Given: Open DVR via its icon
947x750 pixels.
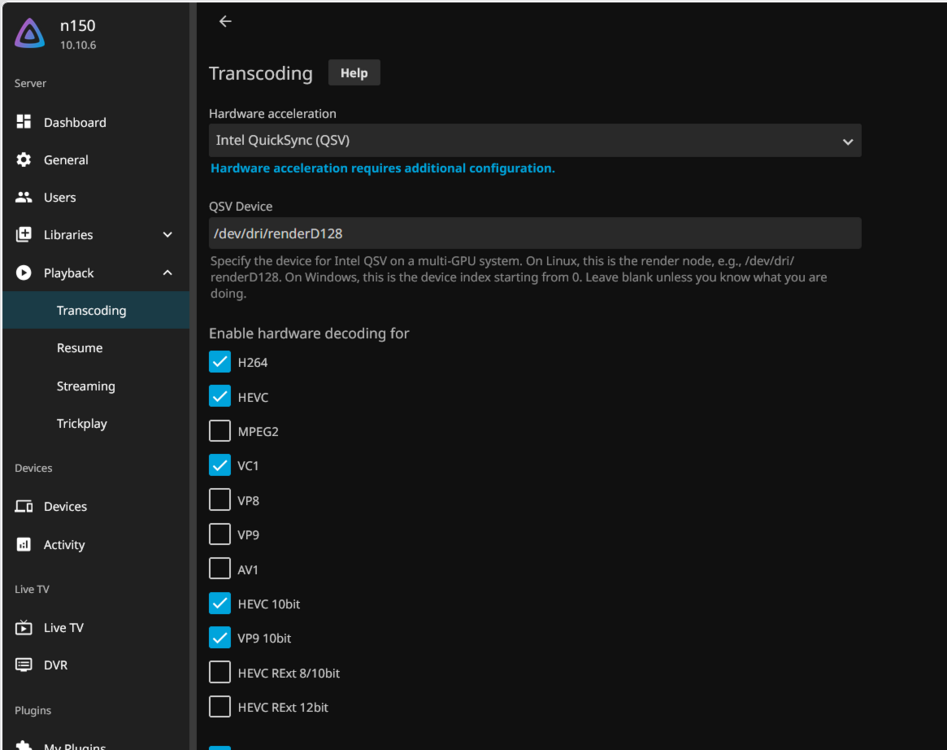Looking at the screenshot, I should [x=24, y=665].
